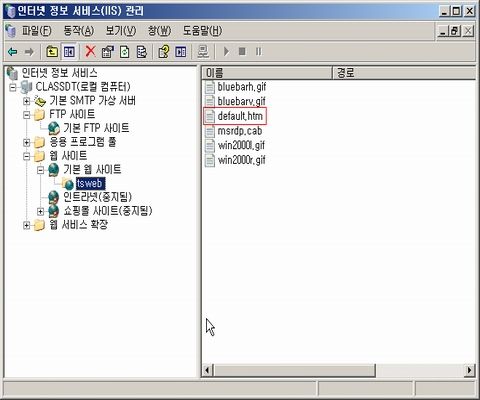Click the Forward arrow toolbar icon

29,52
